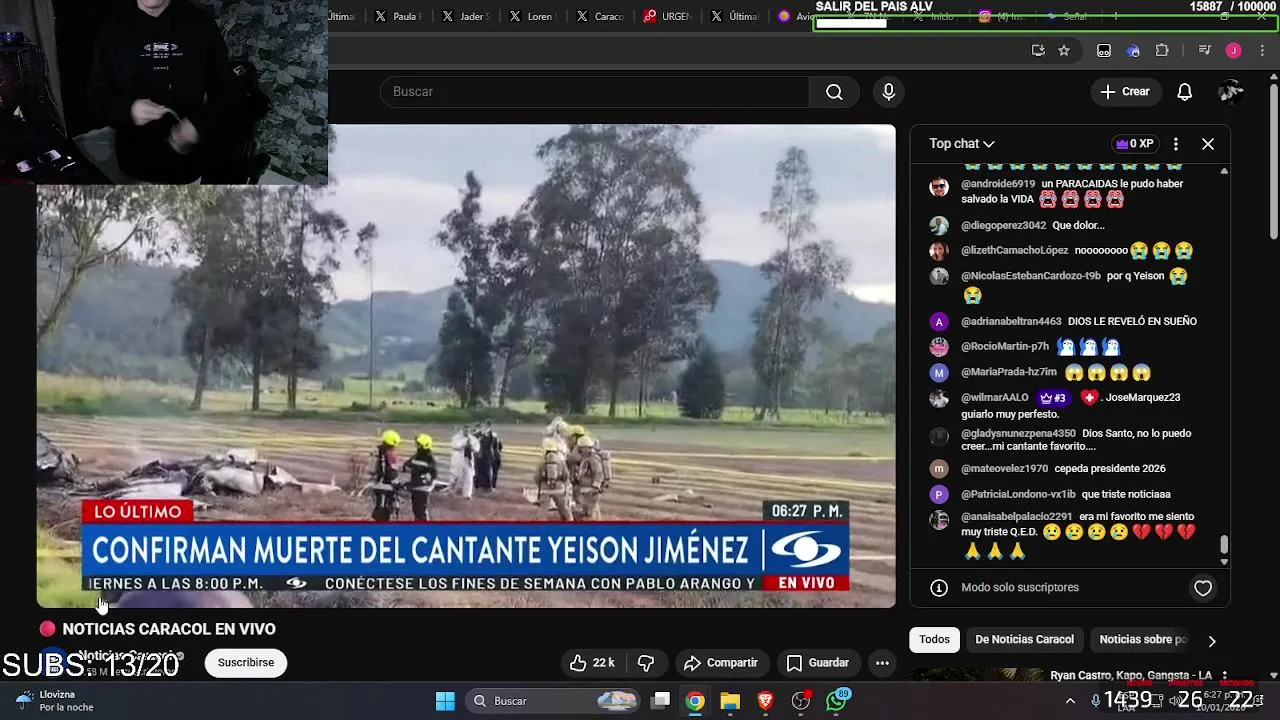Select De Noticias Caracol chip
Viewport: 1280px width, 720px height.
point(1024,640)
